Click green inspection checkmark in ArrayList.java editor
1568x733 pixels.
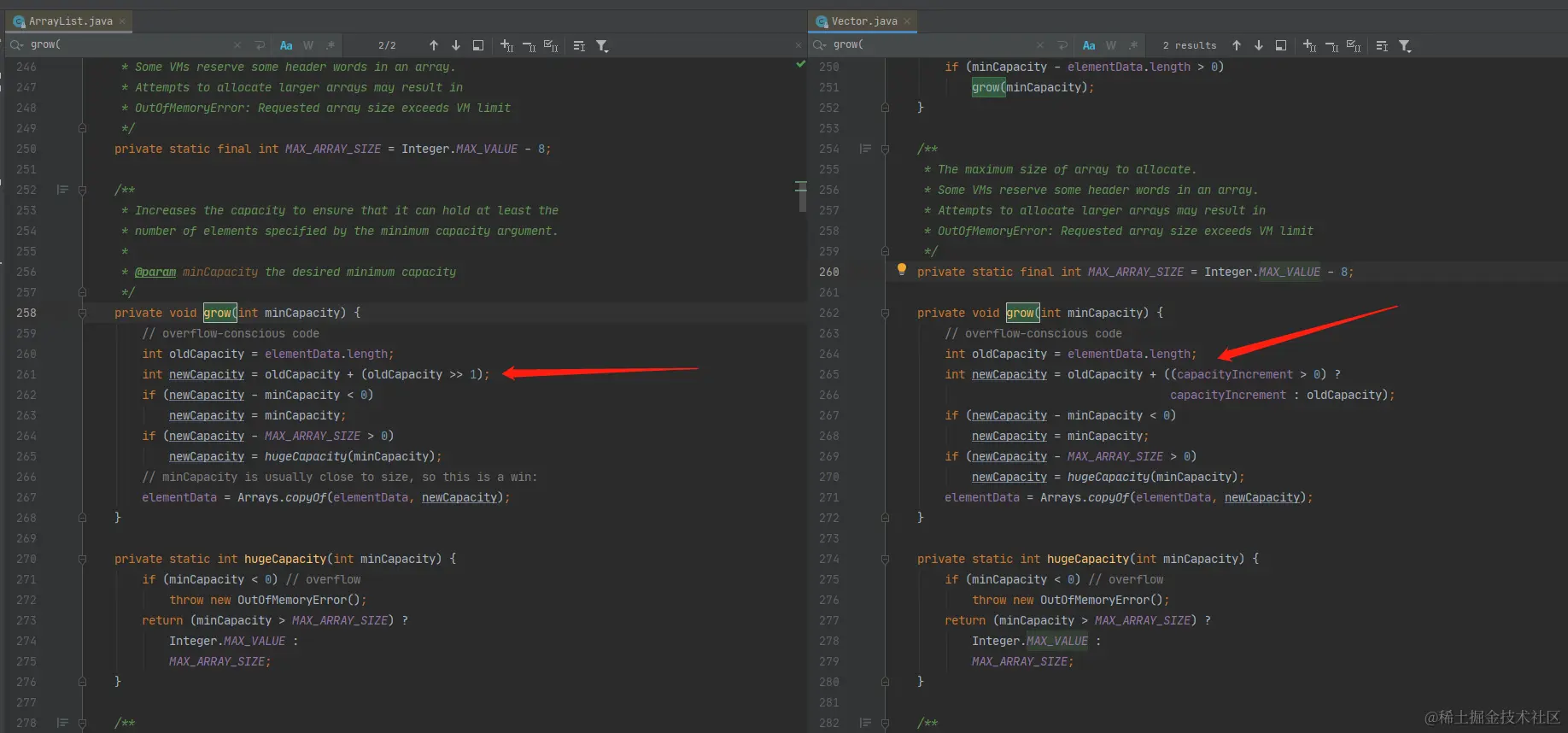(800, 64)
